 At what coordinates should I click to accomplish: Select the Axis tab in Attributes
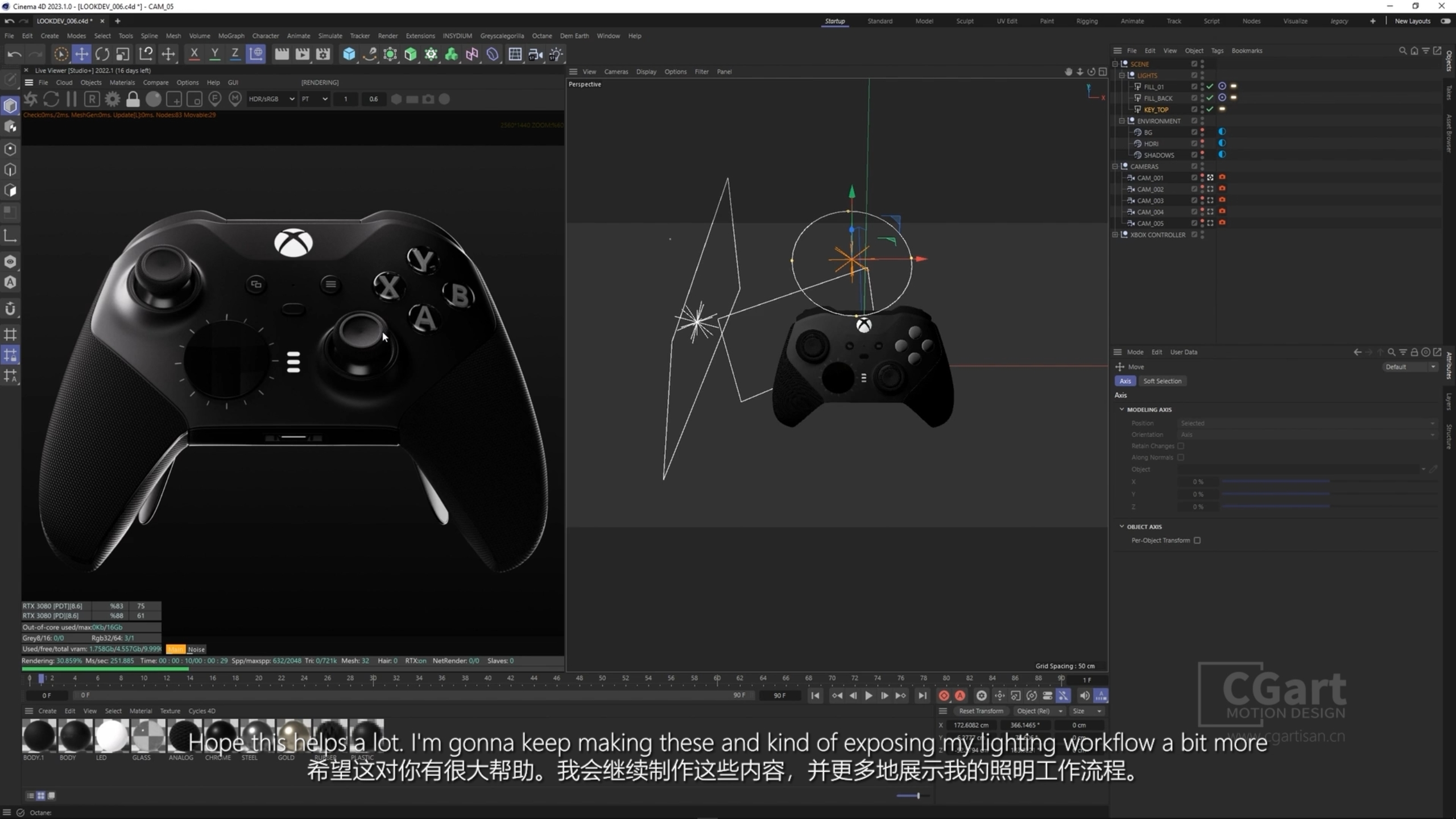tap(1125, 381)
